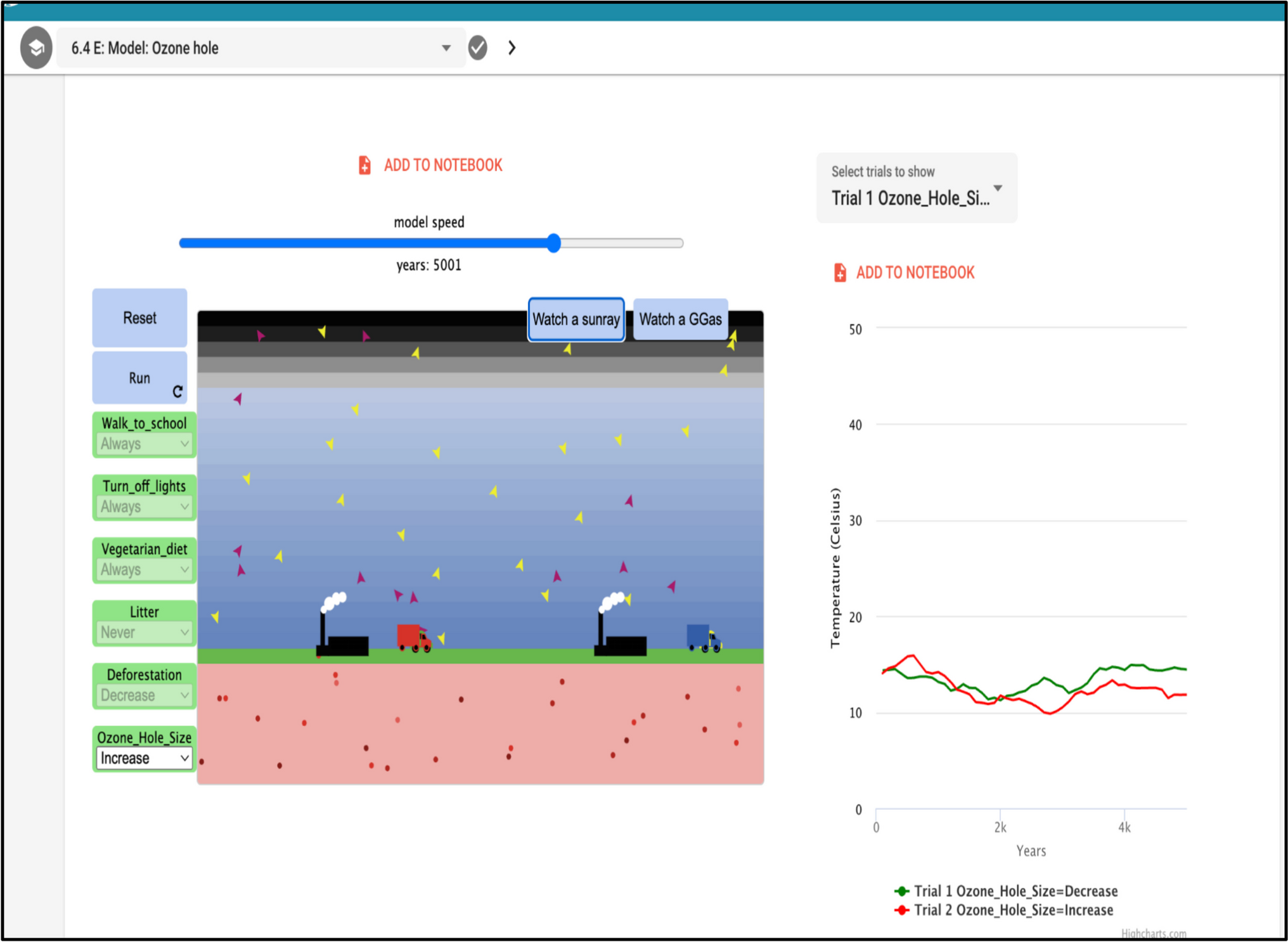Click the 2k tick label on x-axis
The width and height of the screenshot is (1288, 942).
pyautogui.click(x=1000, y=827)
